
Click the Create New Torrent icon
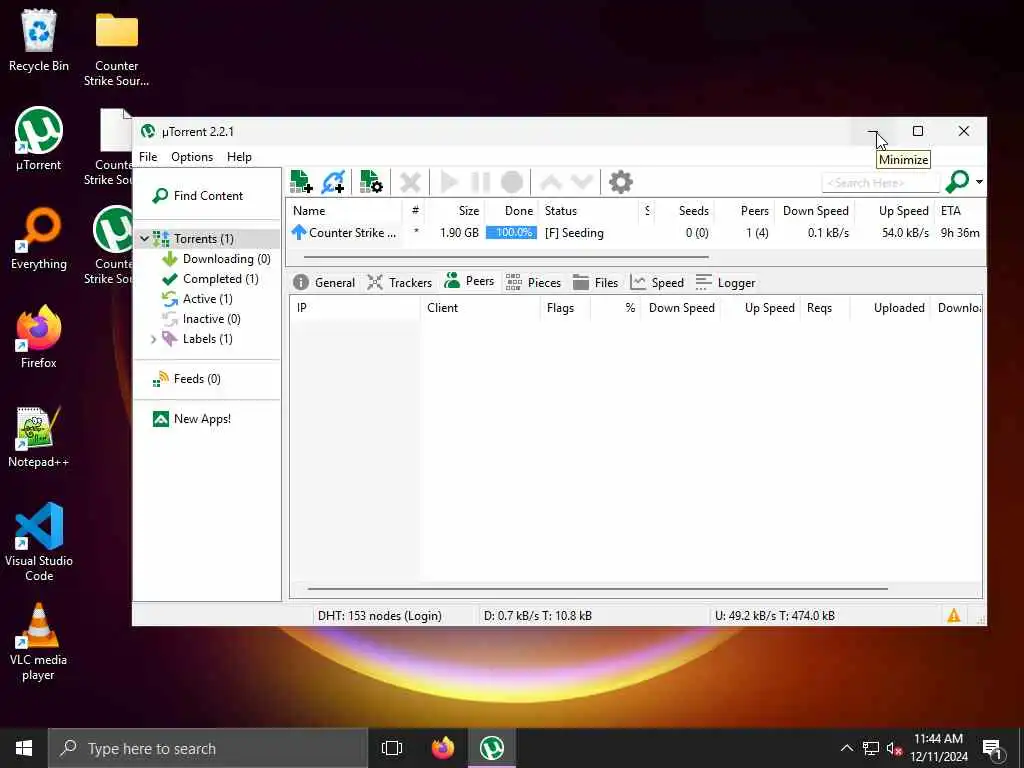coord(371,182)
